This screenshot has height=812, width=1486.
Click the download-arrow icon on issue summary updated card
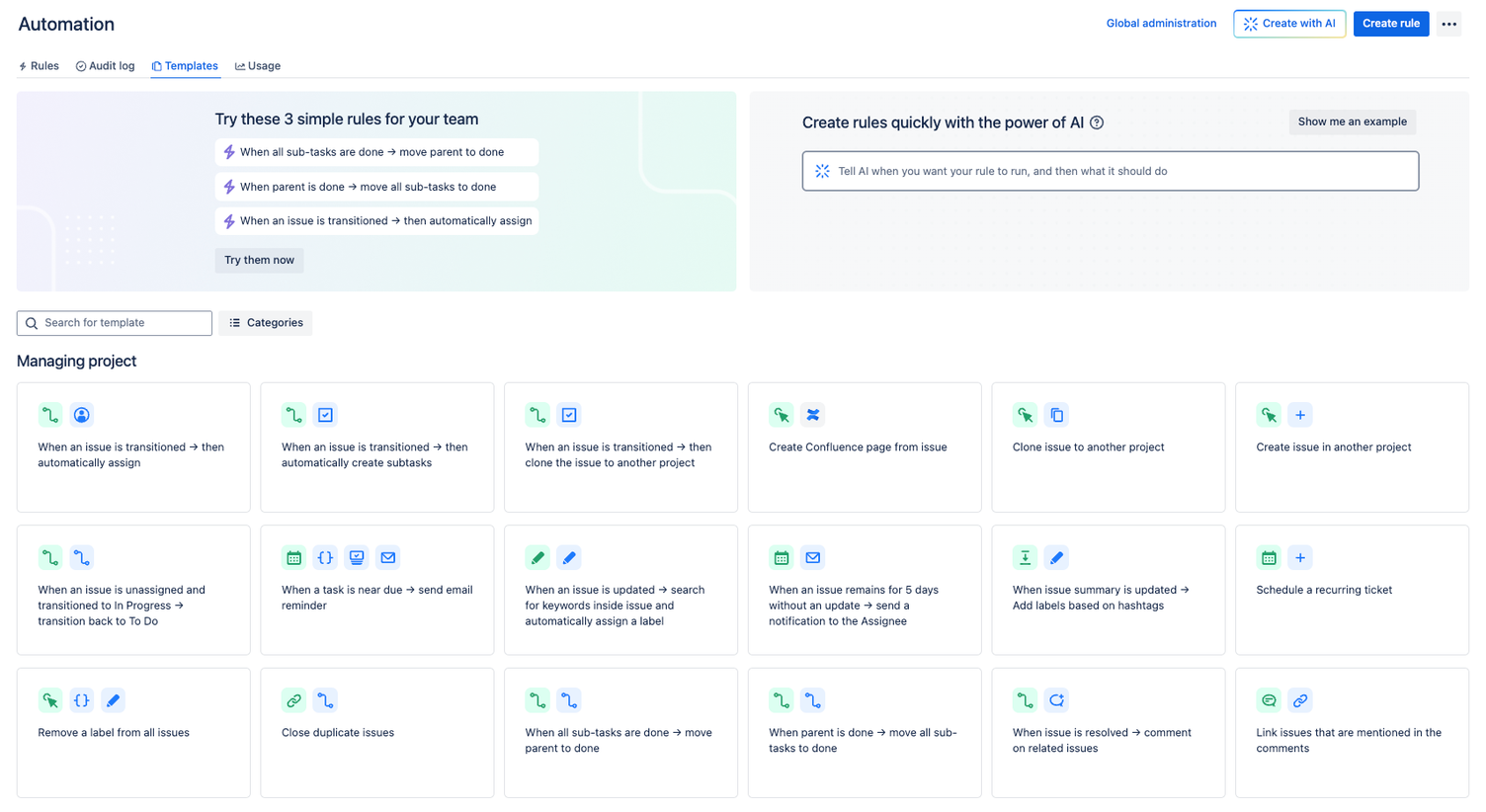pyautogui.click(x=1025, y=557)
